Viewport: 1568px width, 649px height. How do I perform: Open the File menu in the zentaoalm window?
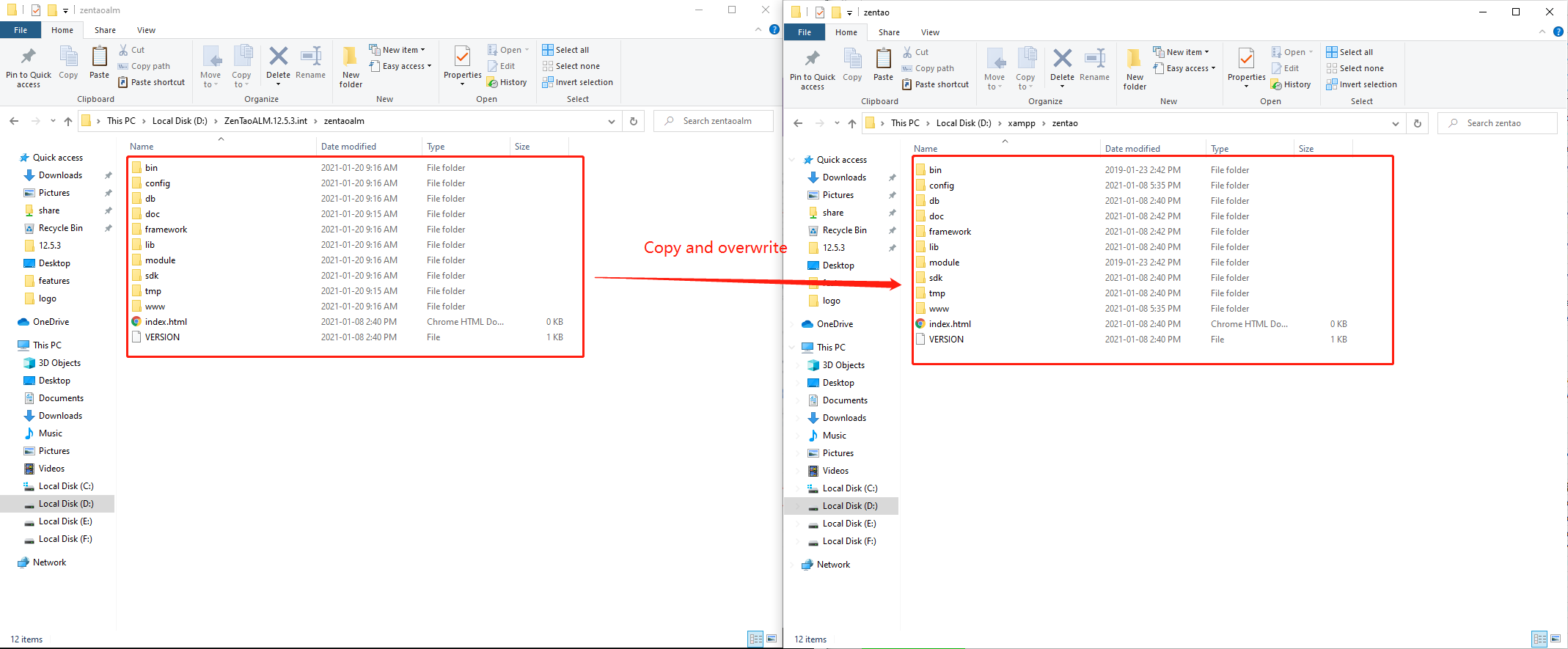pos(21,30)
